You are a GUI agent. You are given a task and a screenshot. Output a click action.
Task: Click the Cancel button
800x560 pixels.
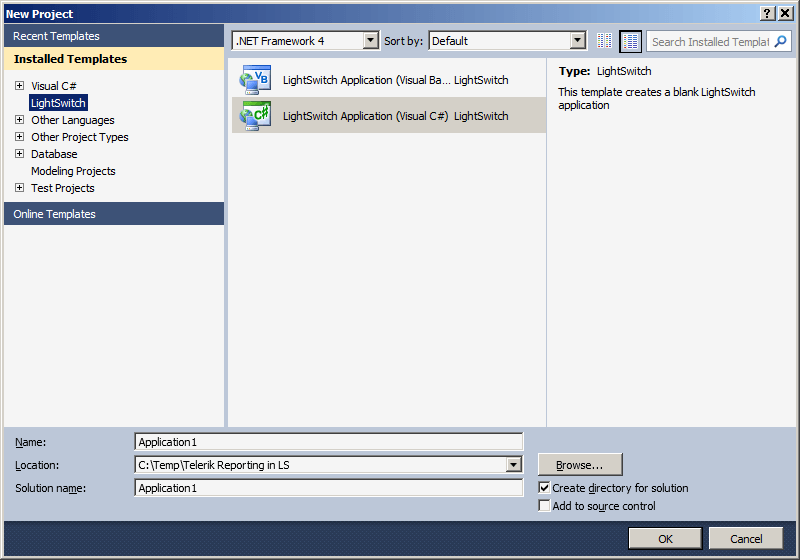(x=746, y=539)
